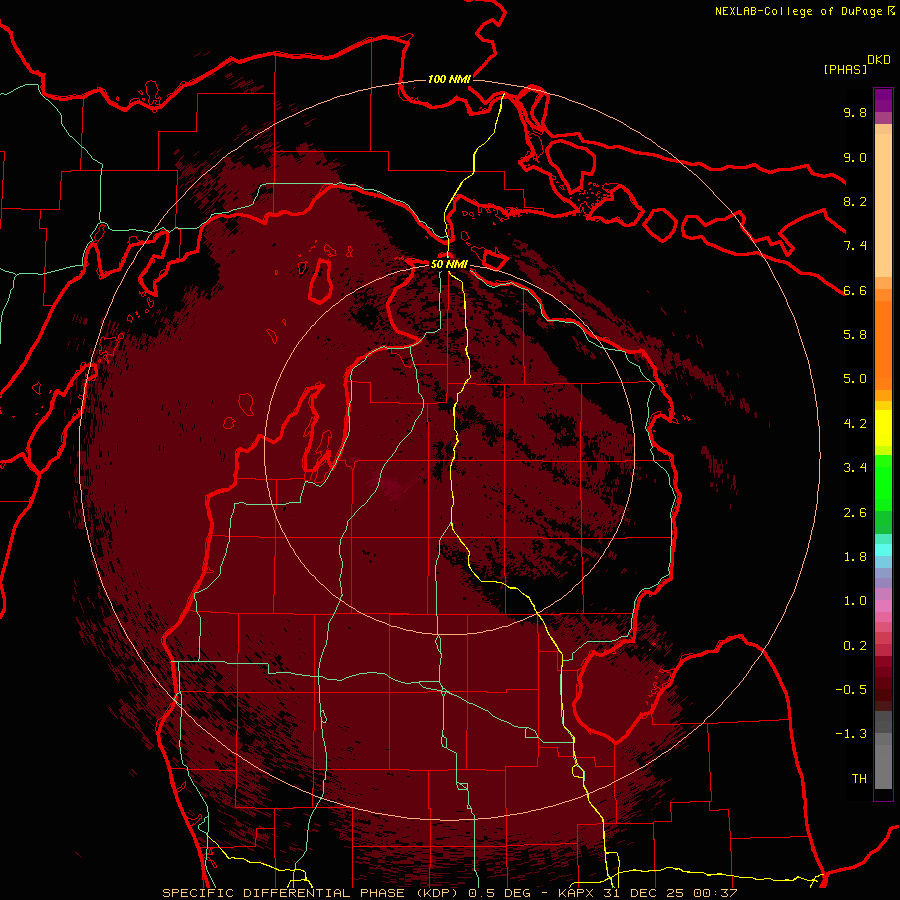
Task: Click the 50 NMI range ring label
Action: (449, 264)
